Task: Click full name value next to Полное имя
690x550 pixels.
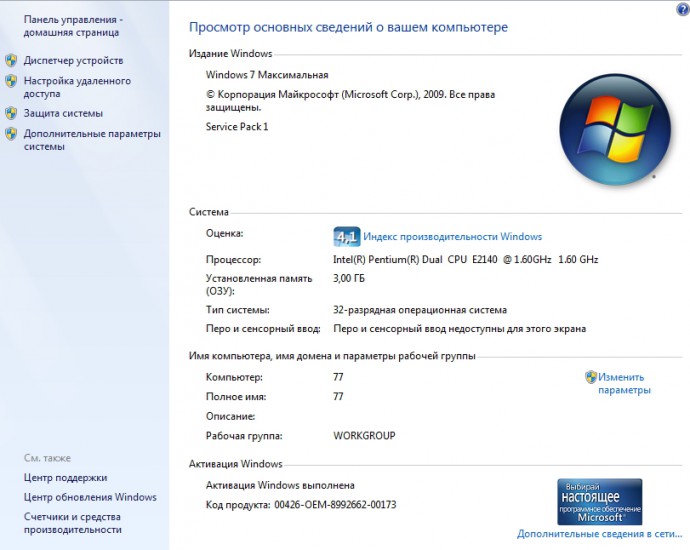Action: (338, 396)
